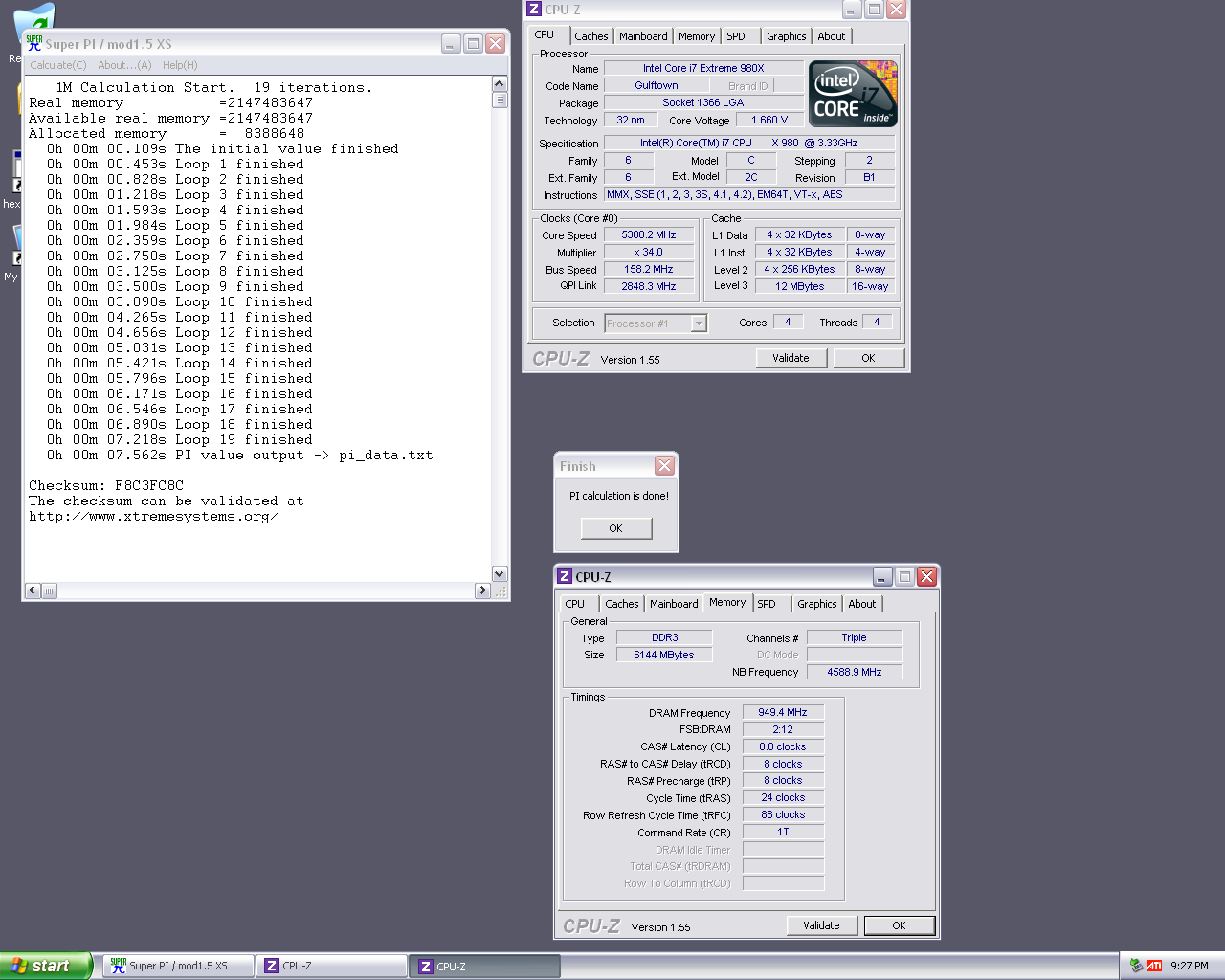The height and width of the screenshot is (980, 1225).
Task: Open the ATI tray icon
Action: (1154, 966)
